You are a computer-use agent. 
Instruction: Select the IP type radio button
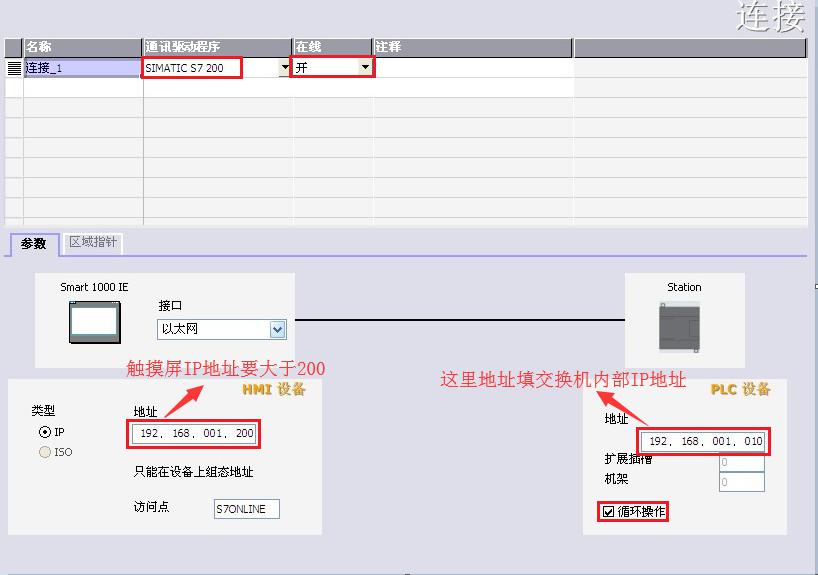click(44, 432)
